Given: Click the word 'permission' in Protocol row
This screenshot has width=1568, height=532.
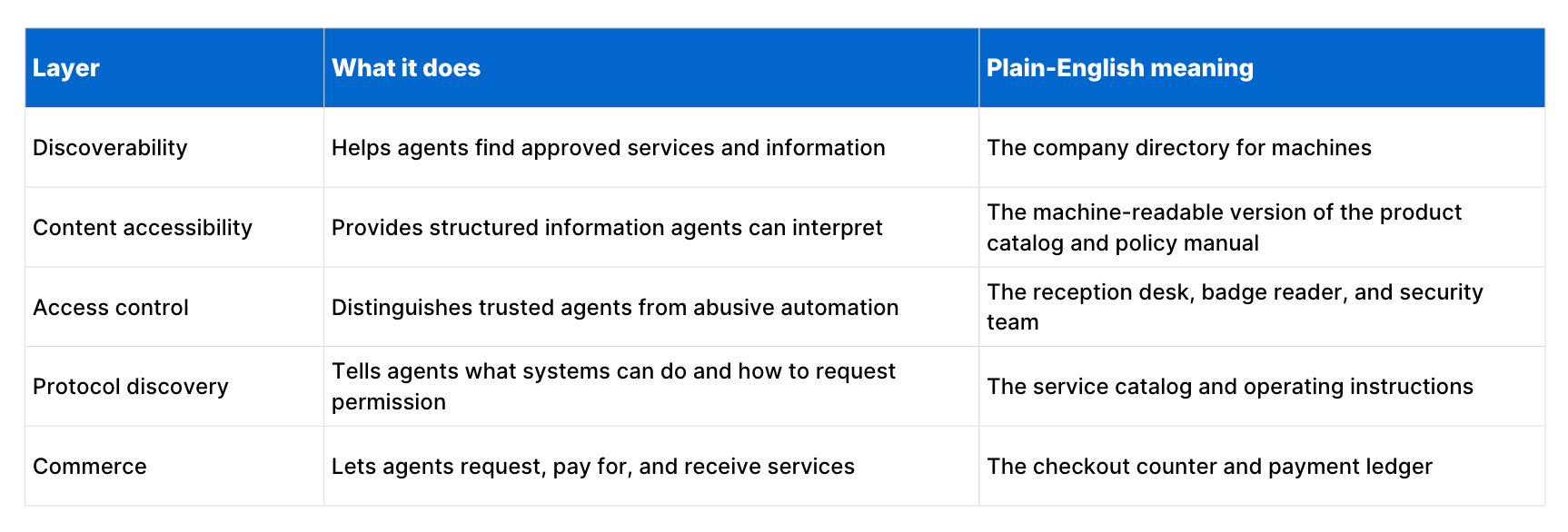Looking at the screenshot, I should (x=389, y=402).
